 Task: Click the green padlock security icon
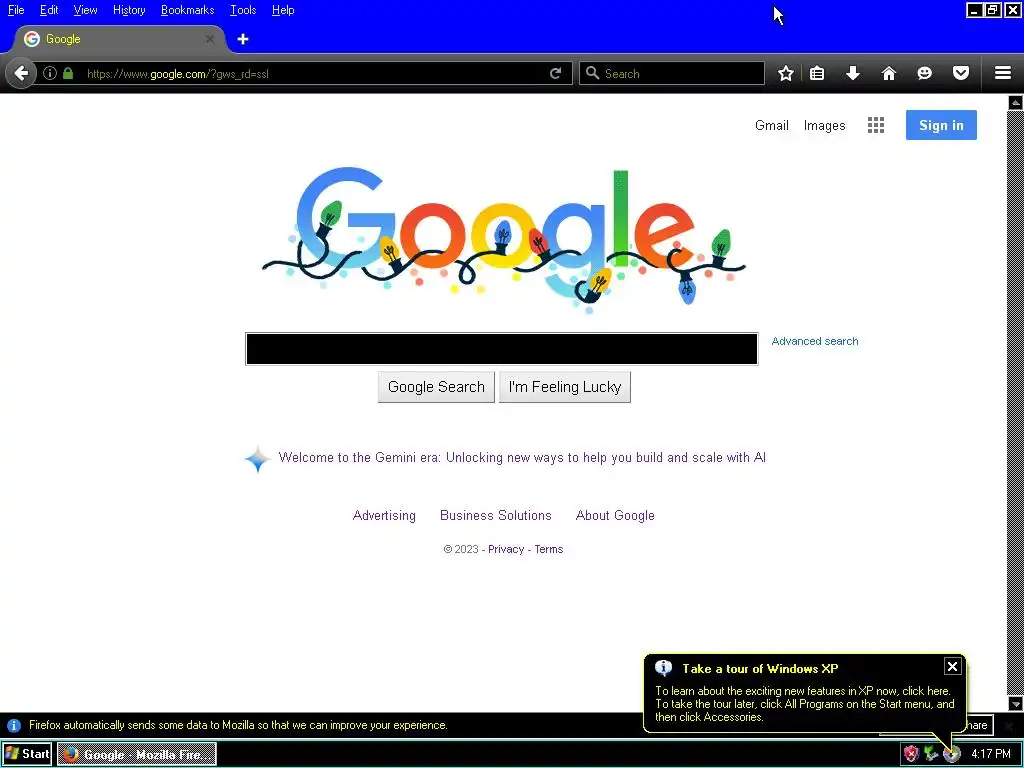[x=68, y=73]
